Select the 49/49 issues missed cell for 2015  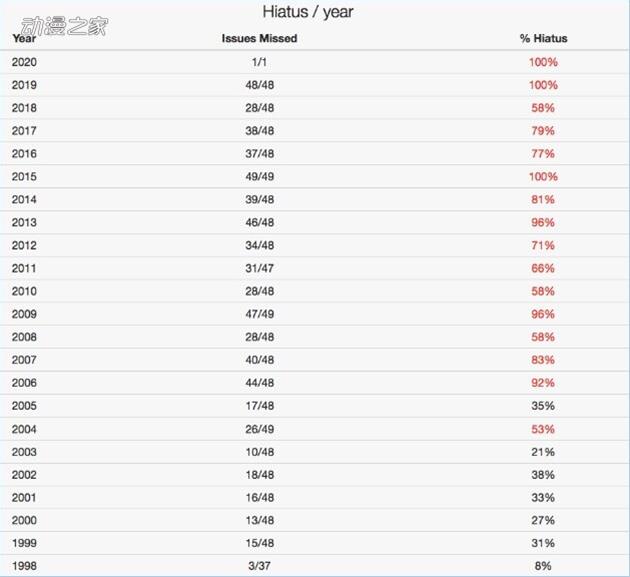259,177
